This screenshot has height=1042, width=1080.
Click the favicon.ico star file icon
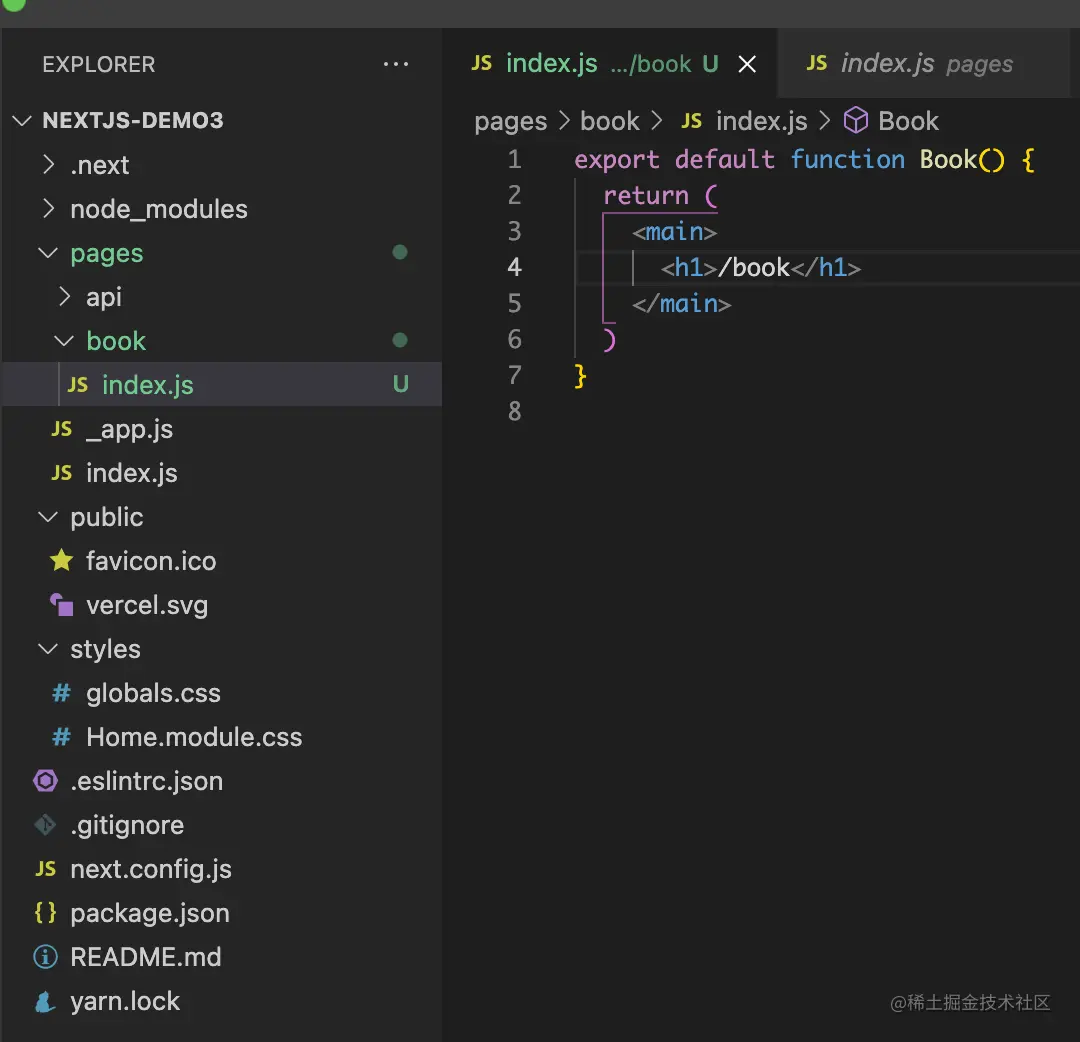[x=62, y=561]
